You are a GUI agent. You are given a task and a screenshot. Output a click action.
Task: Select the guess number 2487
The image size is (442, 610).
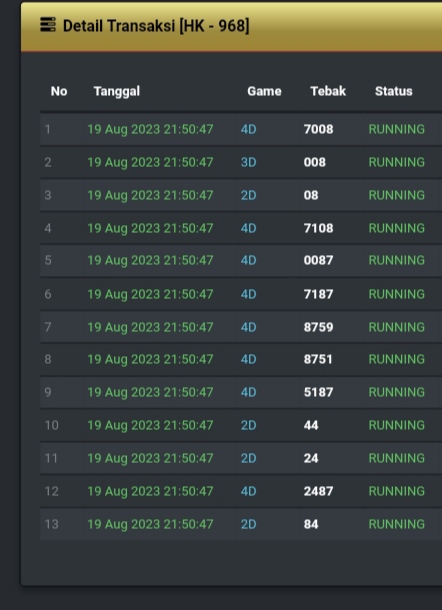(x=318, y=491)
